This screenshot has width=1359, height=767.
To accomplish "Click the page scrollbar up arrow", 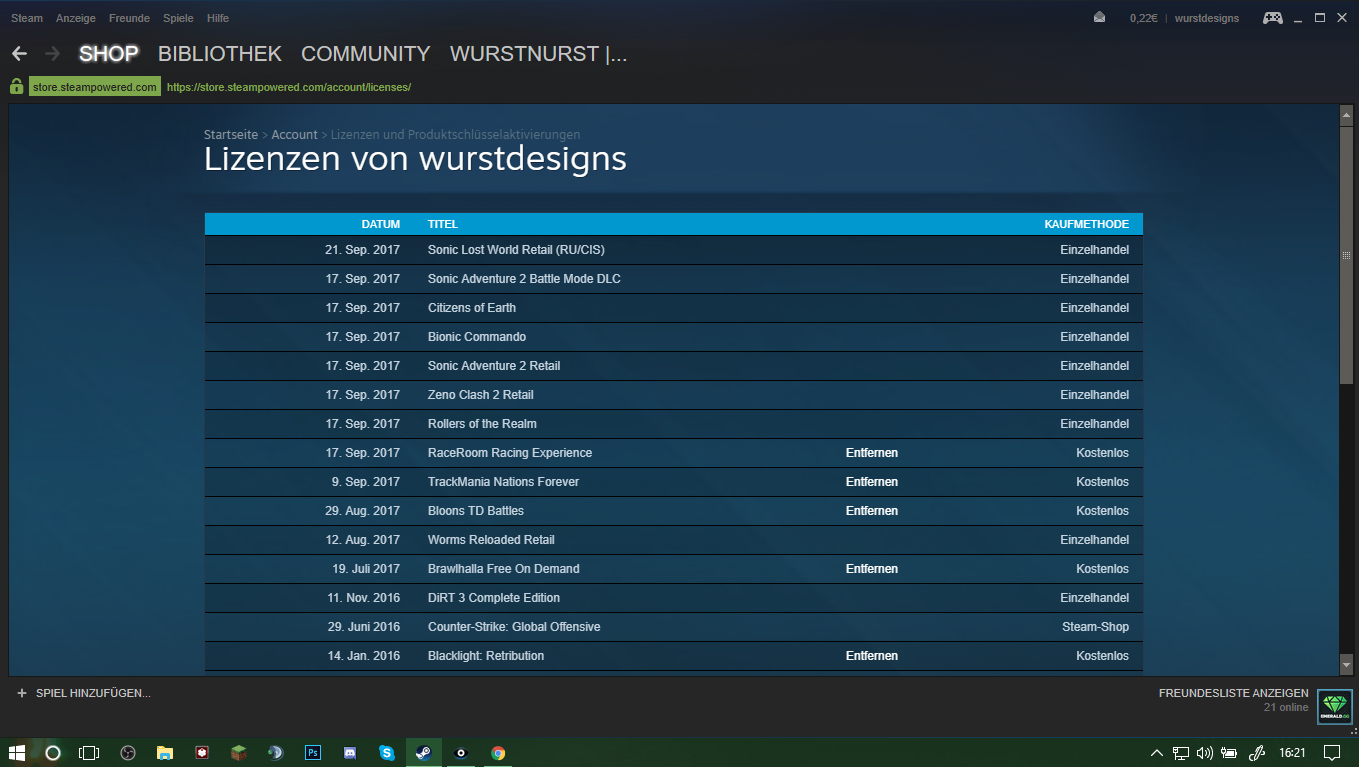I will [x=1346, y=115].
